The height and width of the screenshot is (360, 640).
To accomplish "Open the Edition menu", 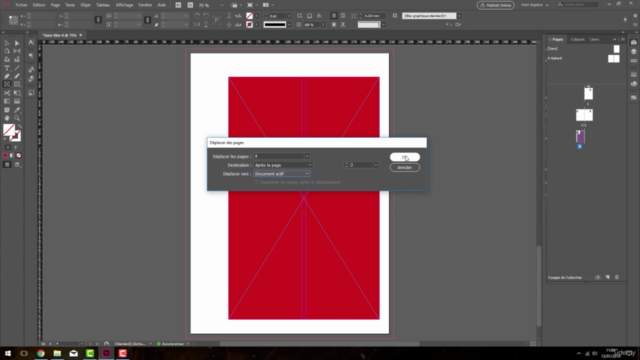I will (x=39, y=5).
